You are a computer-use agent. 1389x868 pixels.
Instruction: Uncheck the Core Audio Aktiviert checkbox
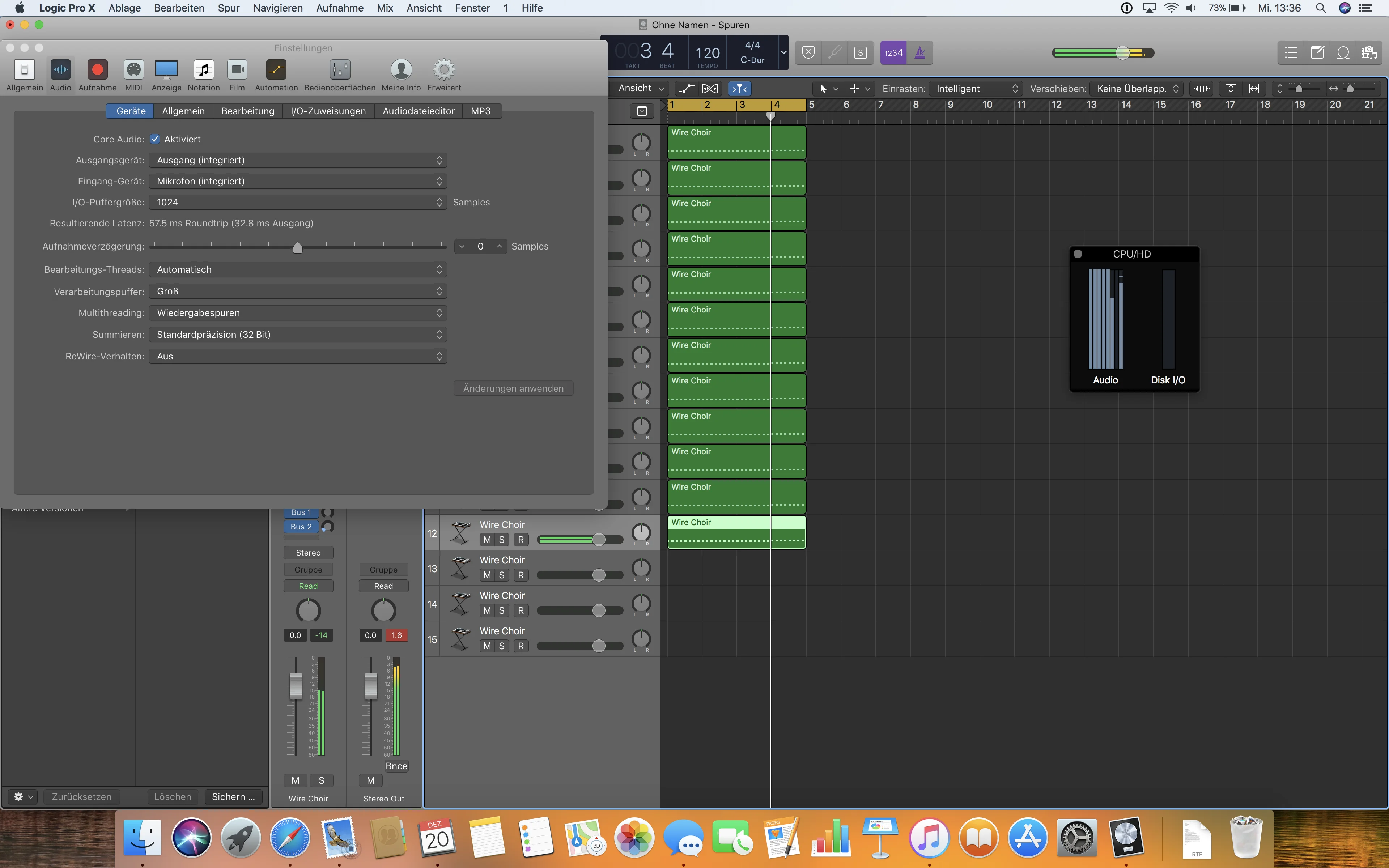pos(155,139)
